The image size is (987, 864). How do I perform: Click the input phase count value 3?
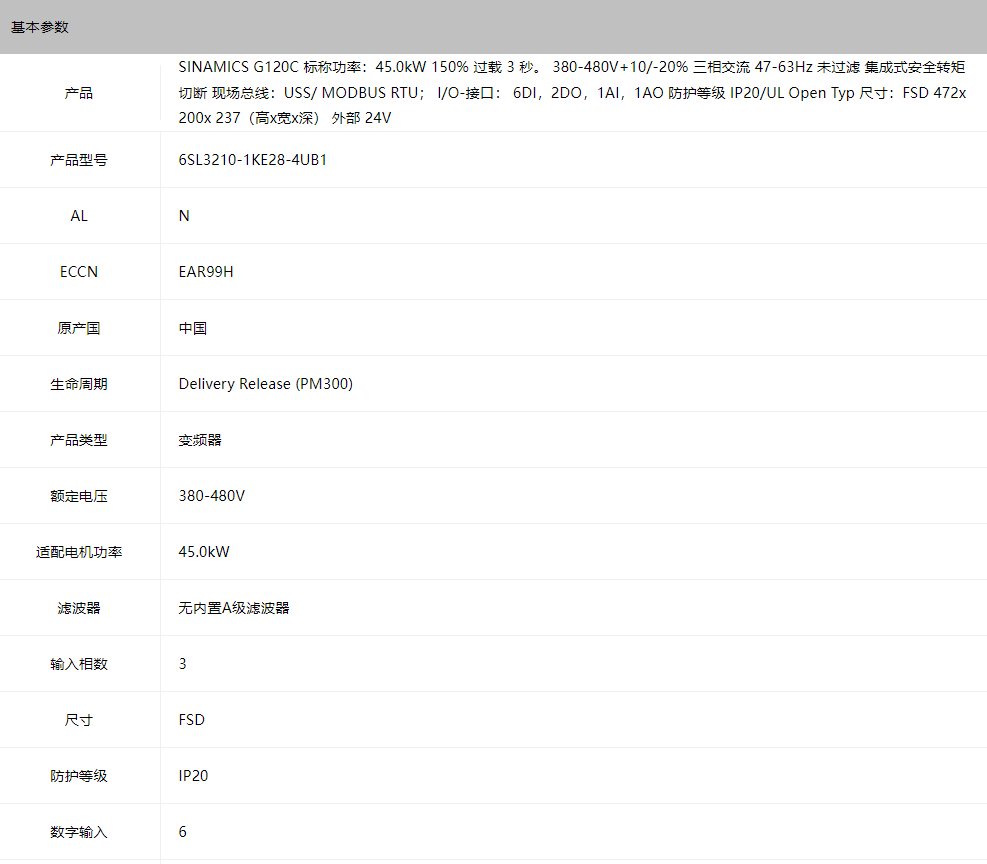tap(183, 664)
